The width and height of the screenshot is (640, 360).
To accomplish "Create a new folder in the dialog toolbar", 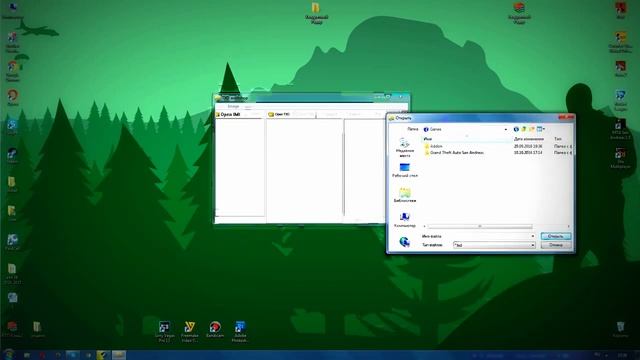I will pos(531,129).
